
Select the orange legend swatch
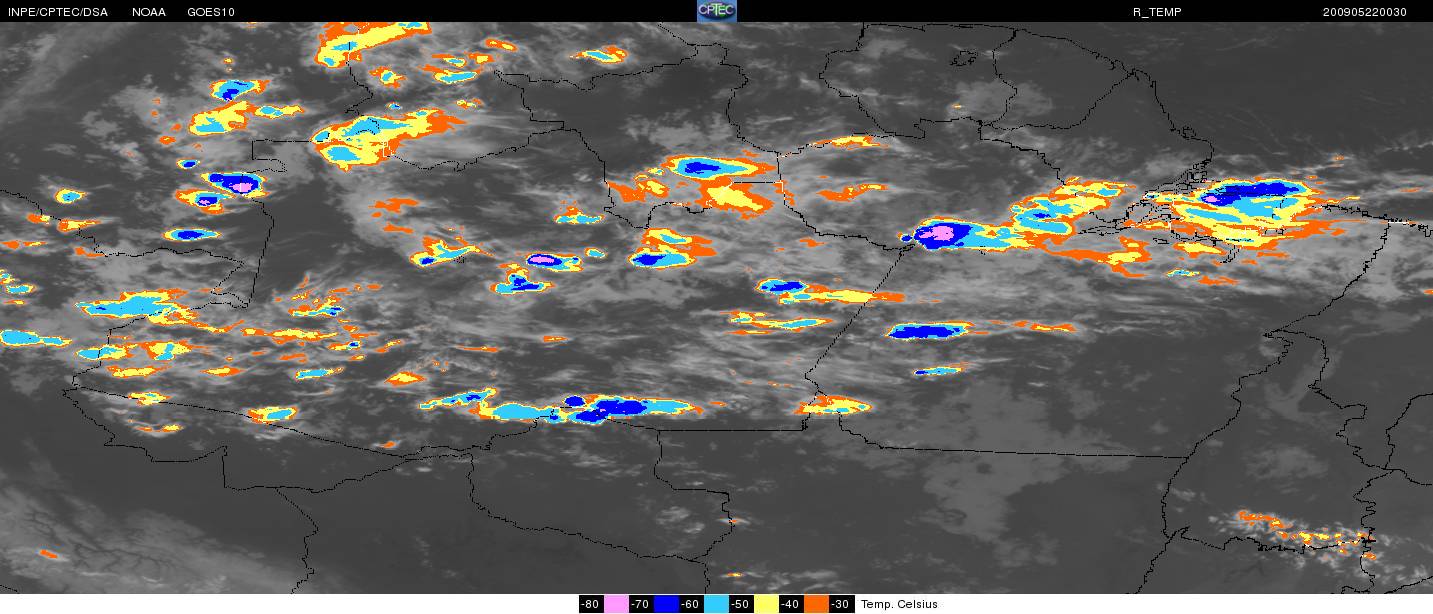coord(816,604)
